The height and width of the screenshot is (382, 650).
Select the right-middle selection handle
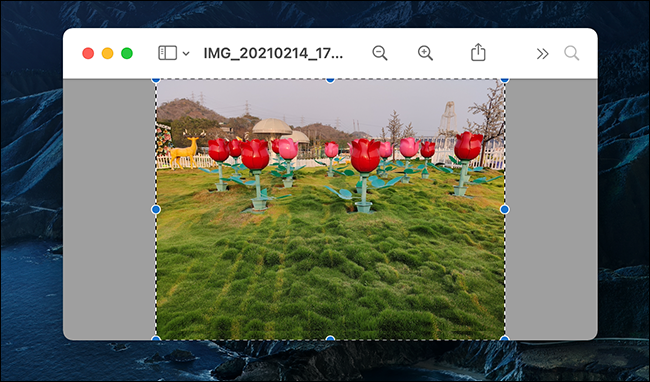tap(504, 210)
